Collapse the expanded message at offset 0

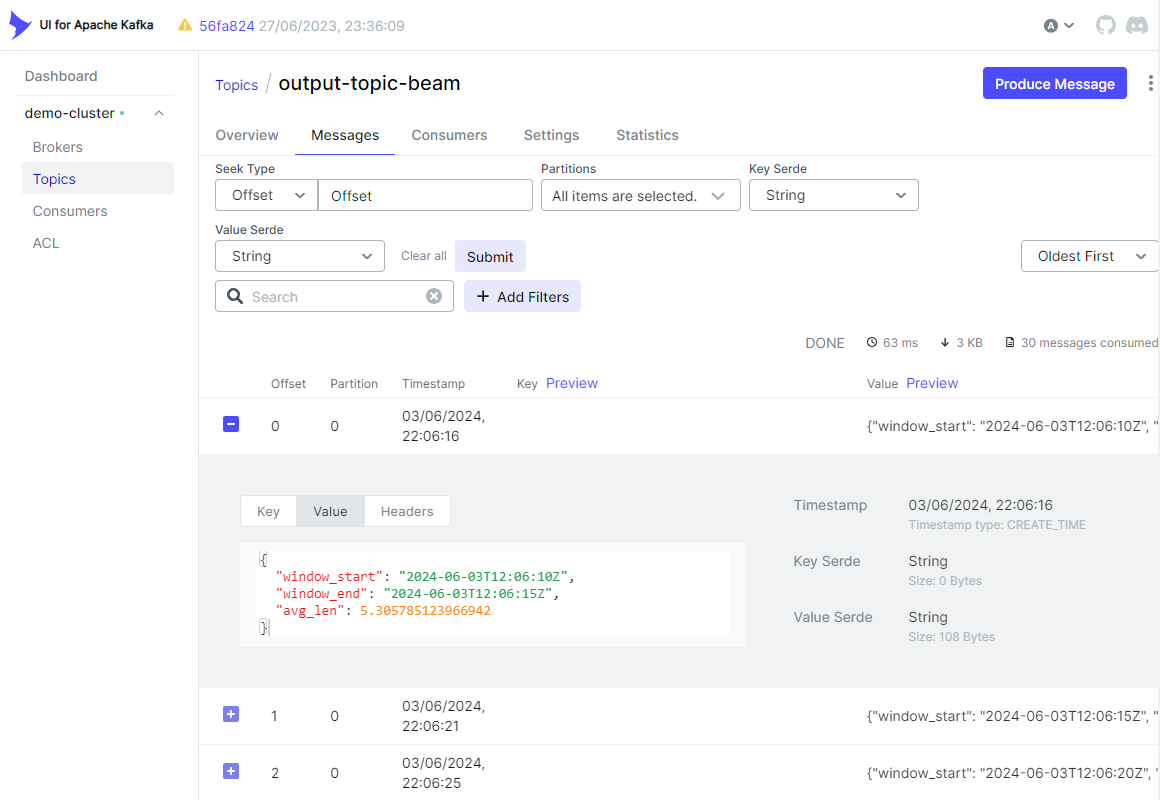coord(231,424)
